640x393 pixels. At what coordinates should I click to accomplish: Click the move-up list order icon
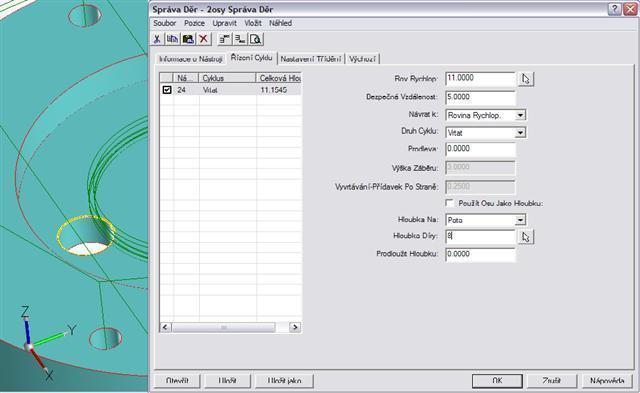224,39
